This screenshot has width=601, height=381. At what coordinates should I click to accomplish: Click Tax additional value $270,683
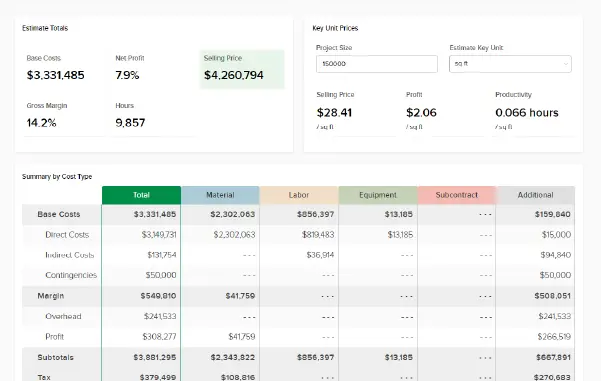(x=552, y=377)
